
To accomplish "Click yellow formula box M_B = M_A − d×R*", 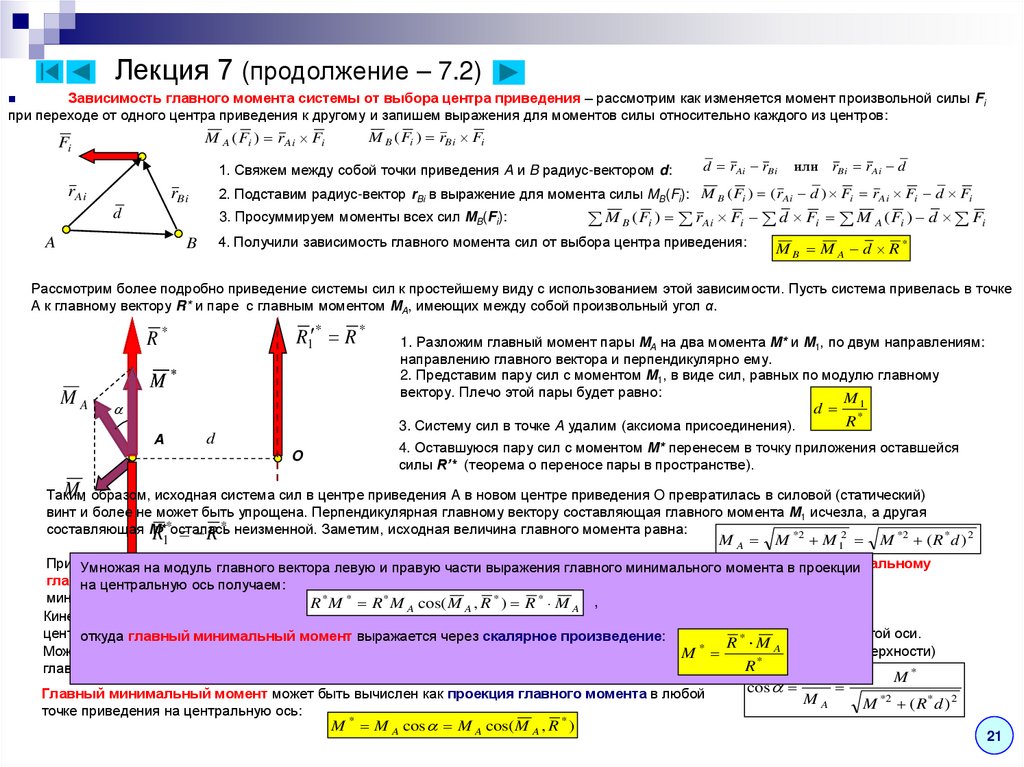I will tap(840, 248).
